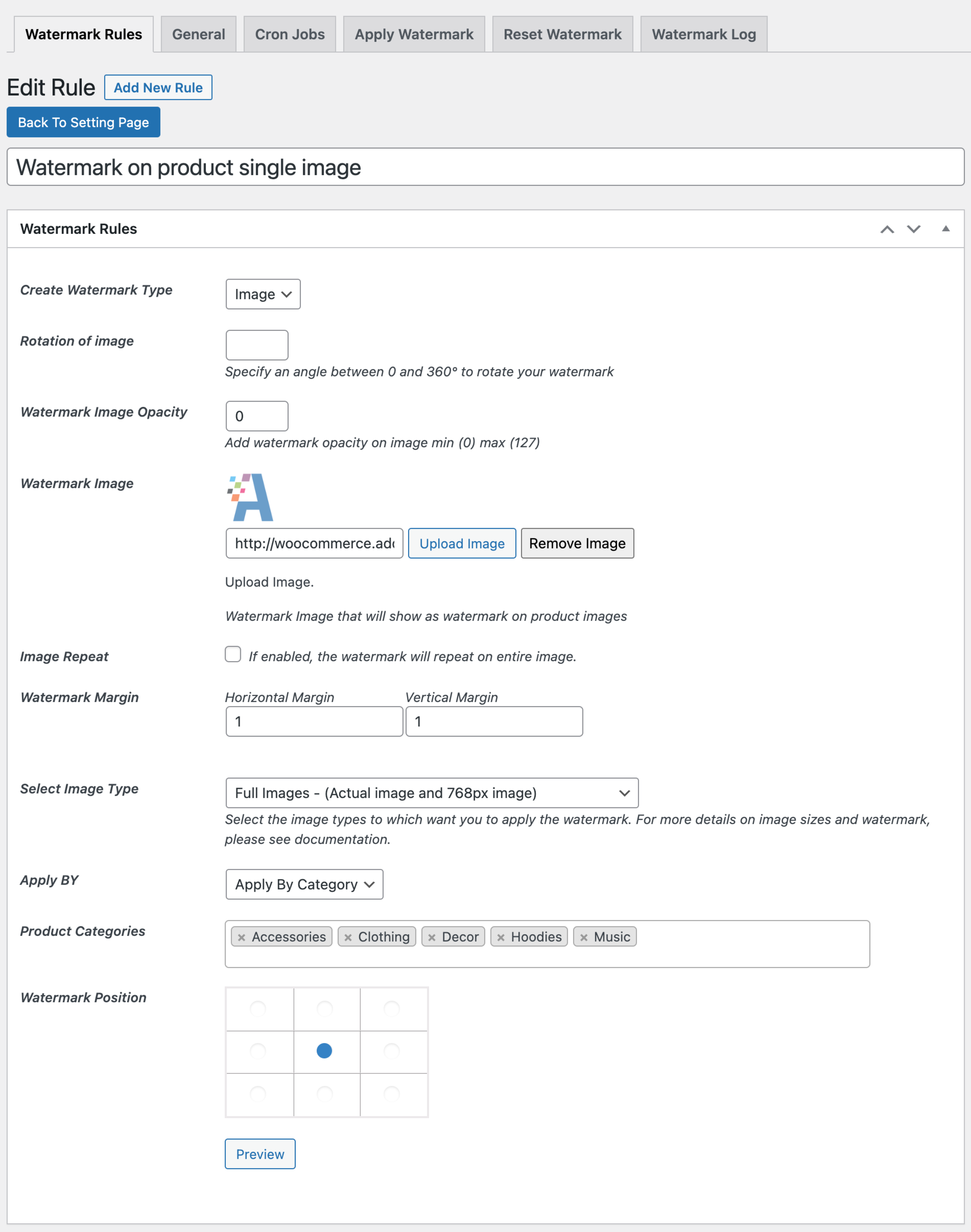971x1232 pixels.
Task: Open the Create Watermark Type dropdown
Action: pyautogui.click(x=263, y=294)
